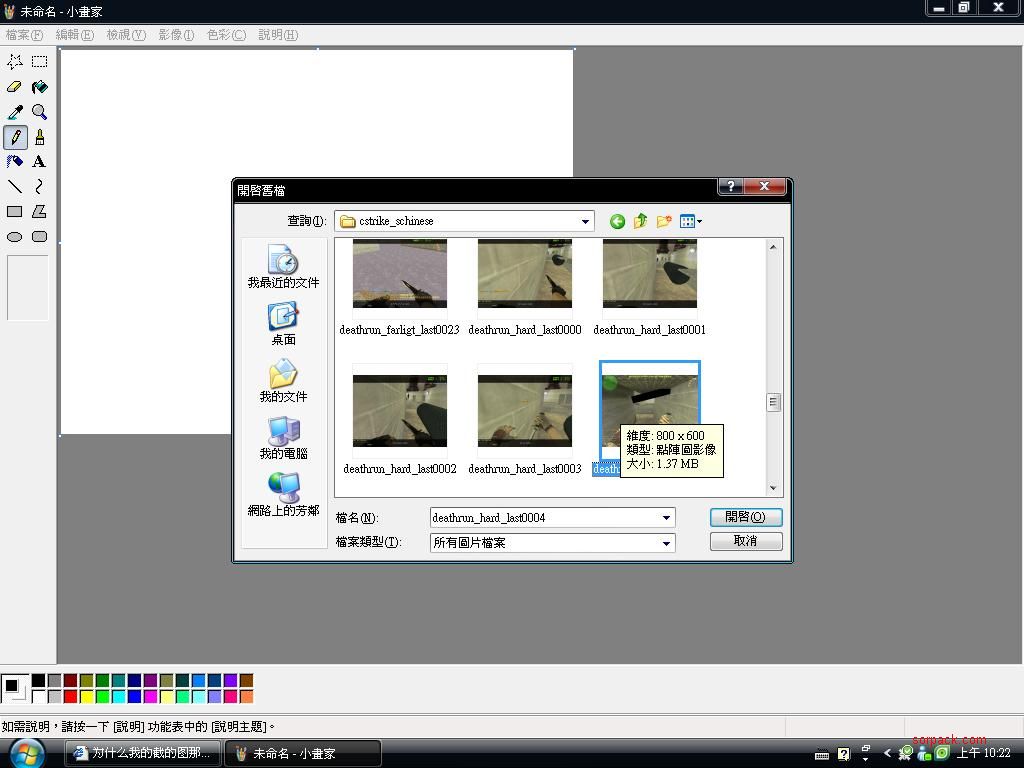Select the Text tool
The height and width of the screenshot is (768, 1024).
point(39,161)
